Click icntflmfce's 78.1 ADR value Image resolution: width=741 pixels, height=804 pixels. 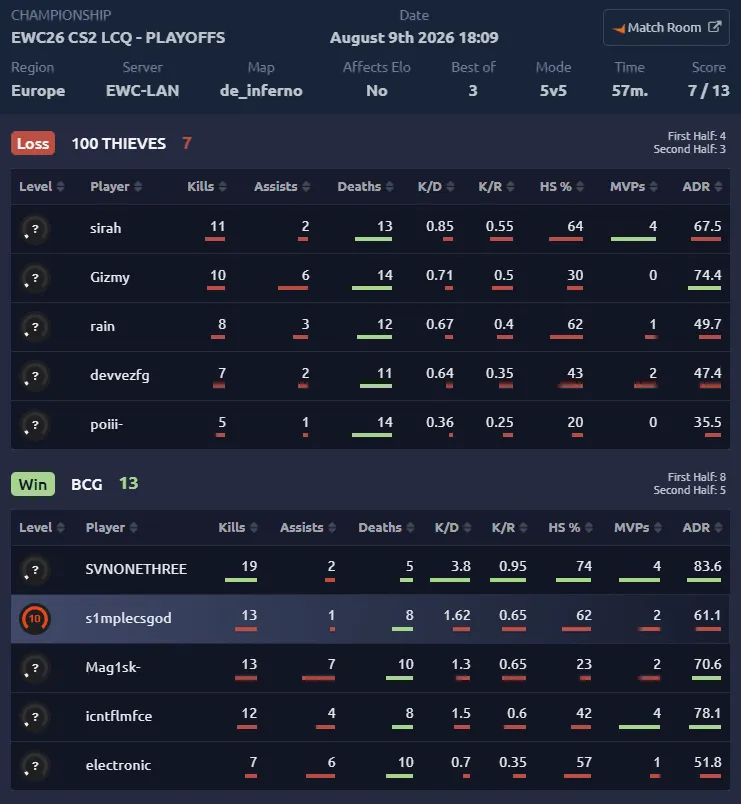tap(707, 713)
